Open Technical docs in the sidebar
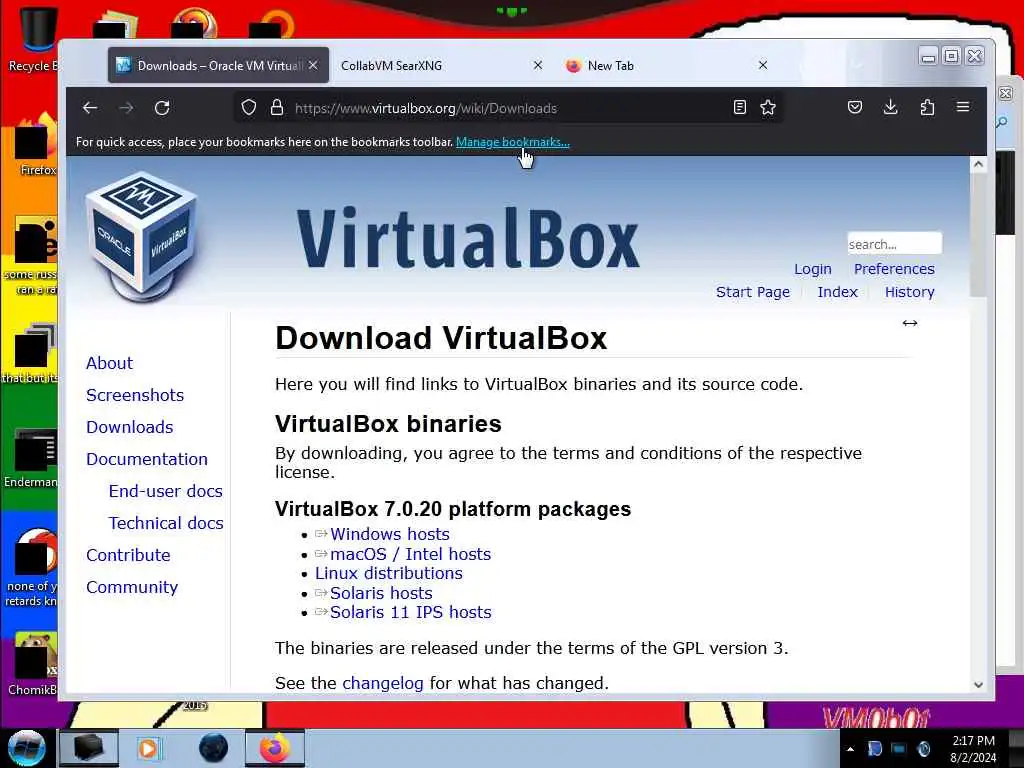The height and width of the screenshot is (768, 1024). point(166,523)
